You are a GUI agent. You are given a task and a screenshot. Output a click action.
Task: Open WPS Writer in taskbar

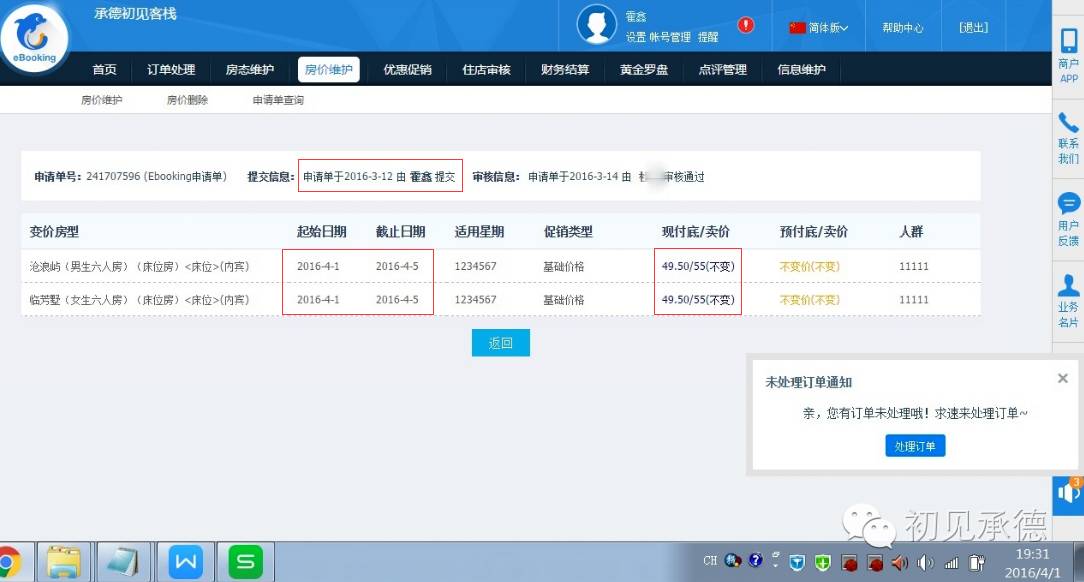click(x=185, y=561)
